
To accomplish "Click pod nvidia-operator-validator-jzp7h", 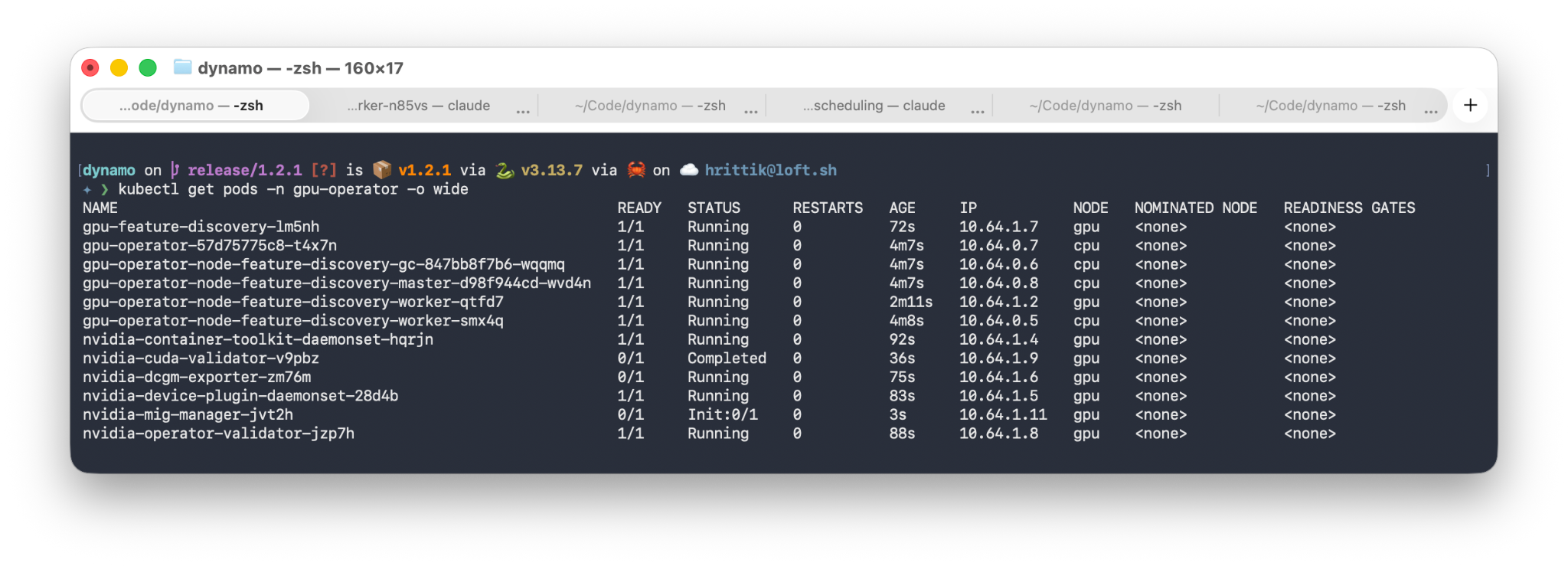I will pos(218,433).
